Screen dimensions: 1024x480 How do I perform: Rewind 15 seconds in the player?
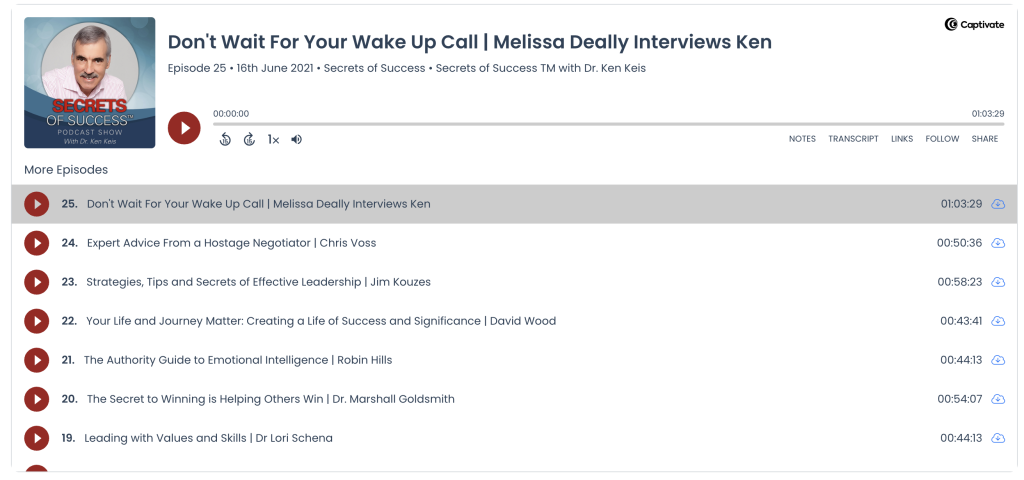(x=225, y=139)
